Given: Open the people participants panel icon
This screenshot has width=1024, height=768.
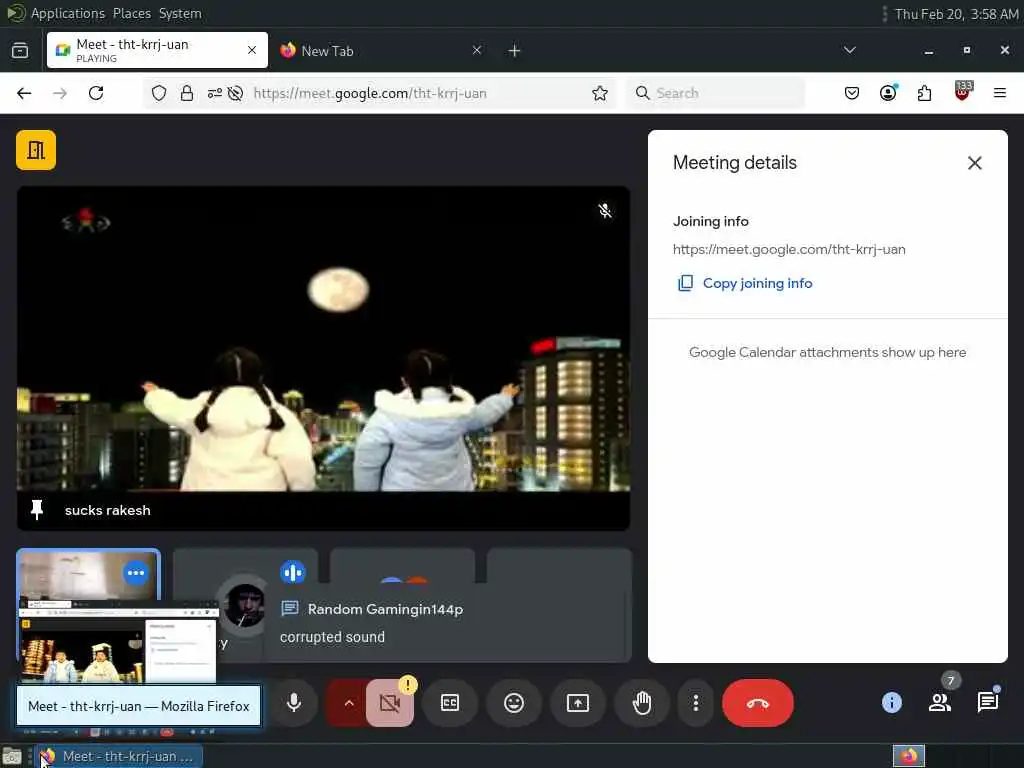Looking at the screenshot, I should click(940, 703).
